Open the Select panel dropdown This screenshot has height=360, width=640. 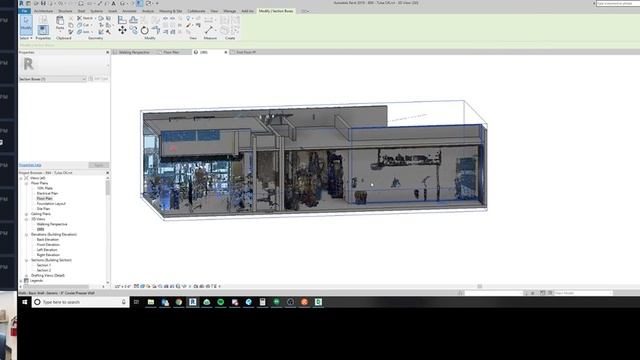click(26, 38)
